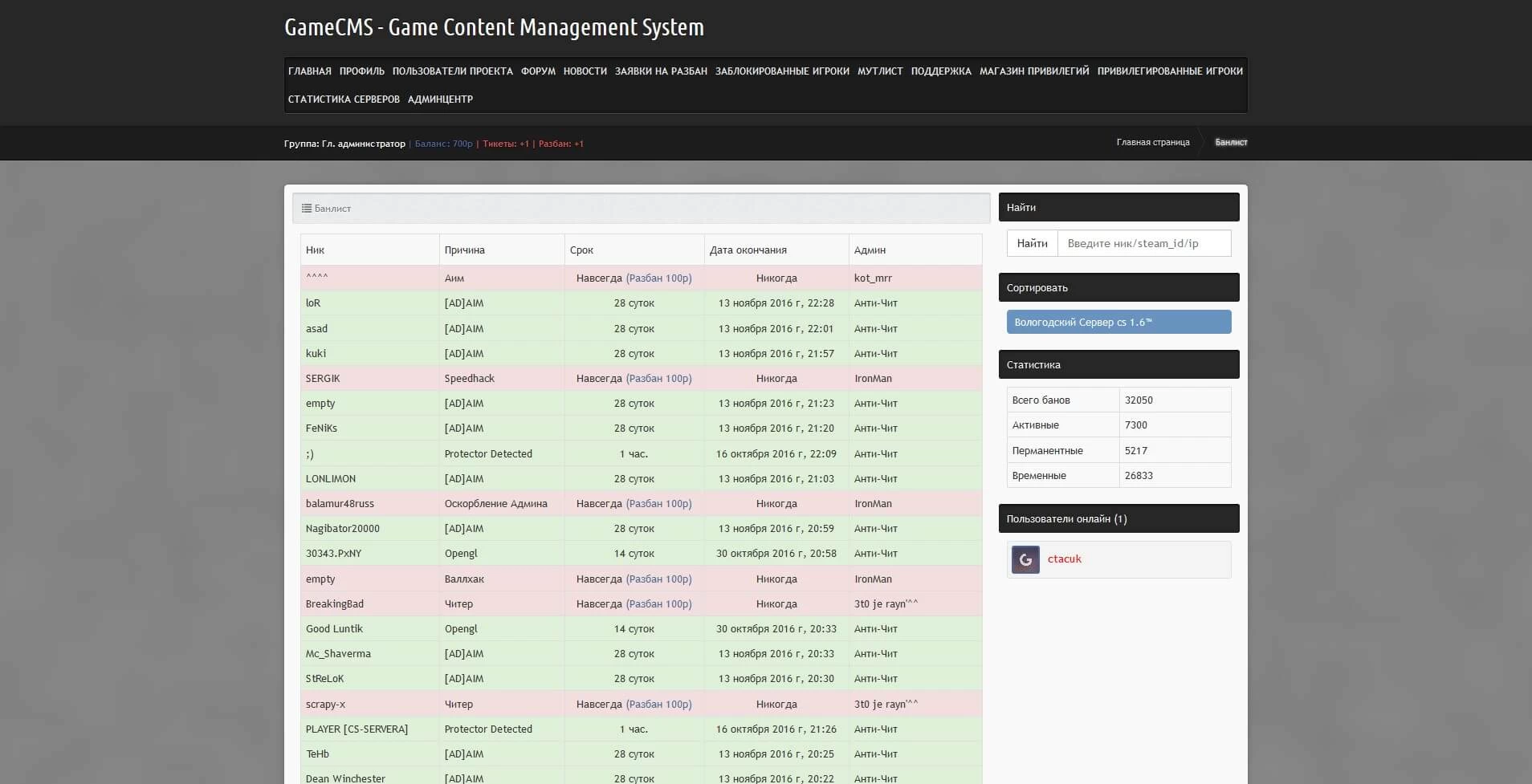Open ctacuk user profile link
Viewport: 1532px width, 784px height.
point(1064,559)
